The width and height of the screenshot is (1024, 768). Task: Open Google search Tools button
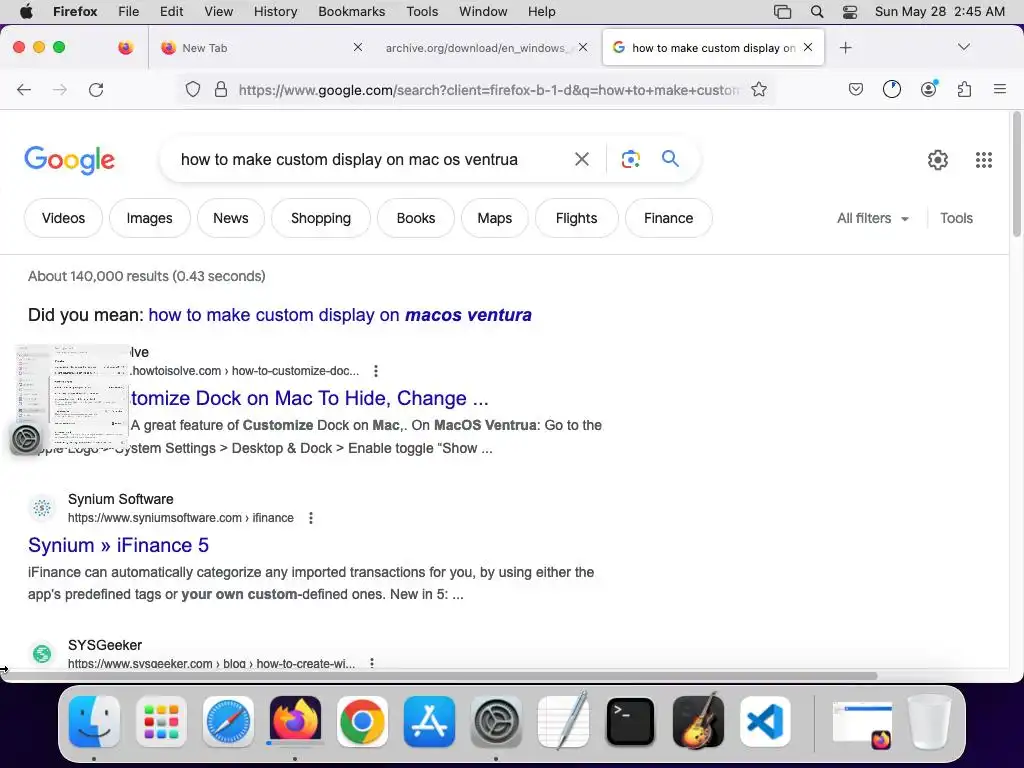(x=956, y=218)
